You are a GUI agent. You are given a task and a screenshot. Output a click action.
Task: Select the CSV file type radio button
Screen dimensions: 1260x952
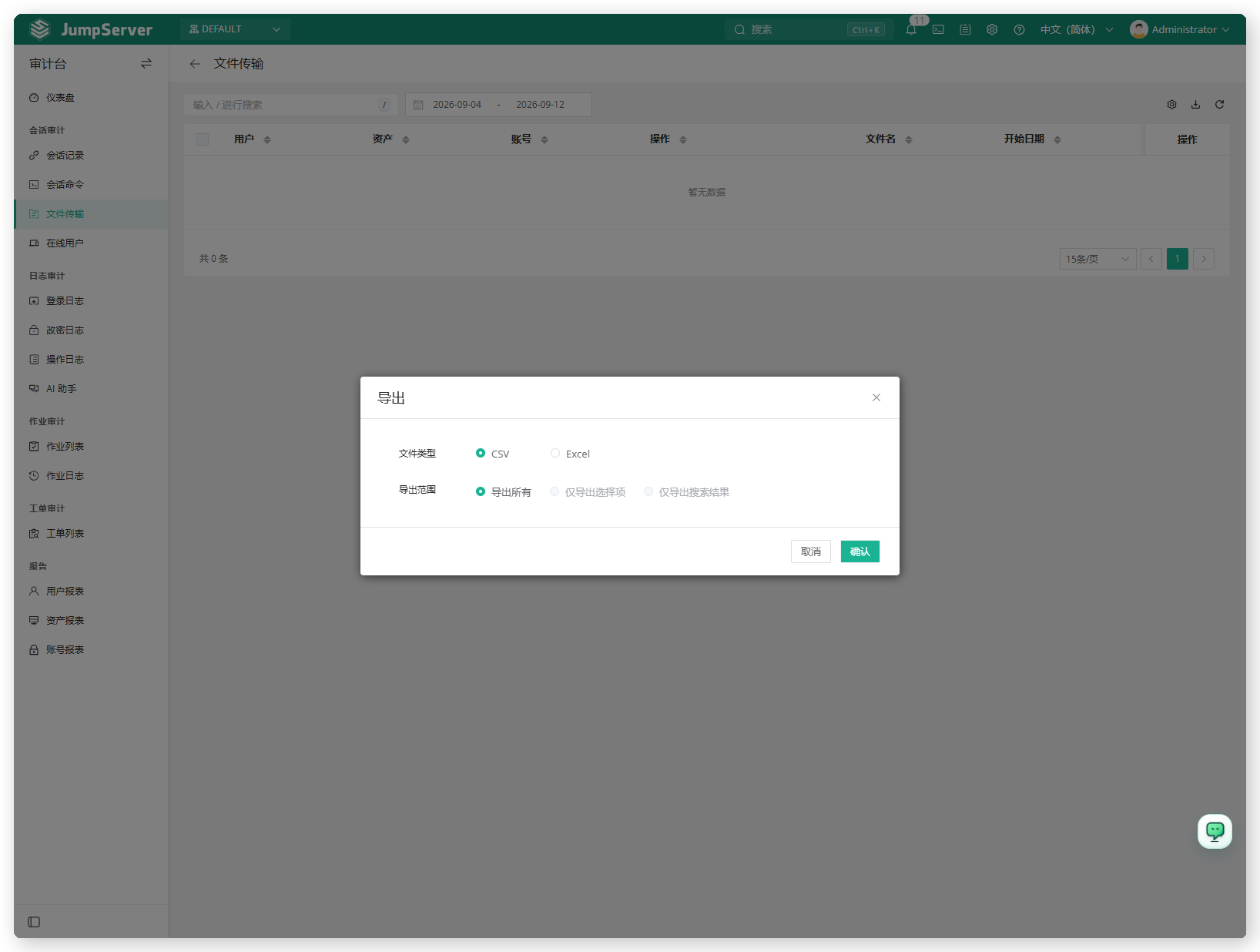pos(480,453)
